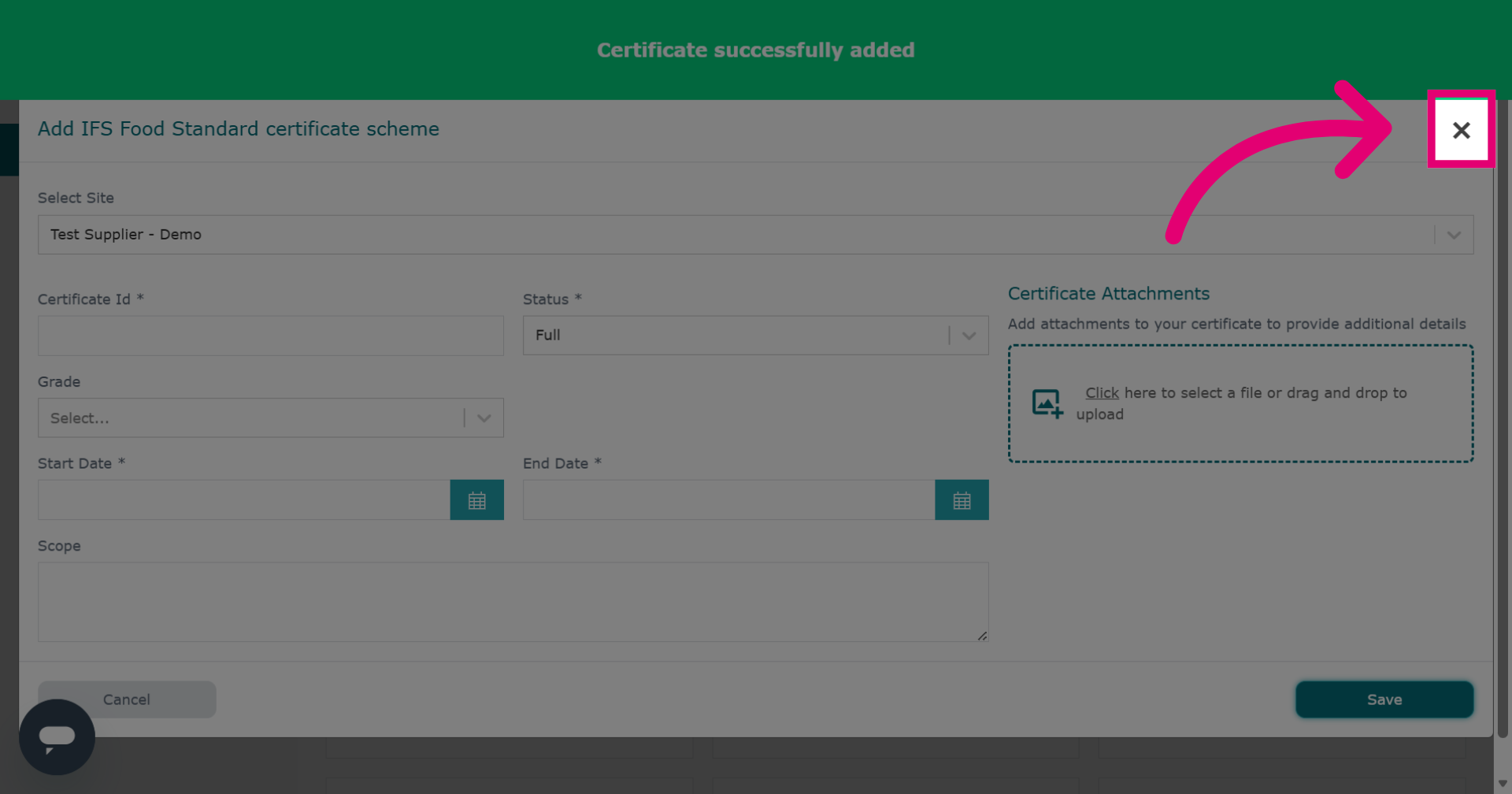Image resolution: width=1512 pixels, height=794 pixels.
Task: Click the End Date text field
Action: [729, 500]
